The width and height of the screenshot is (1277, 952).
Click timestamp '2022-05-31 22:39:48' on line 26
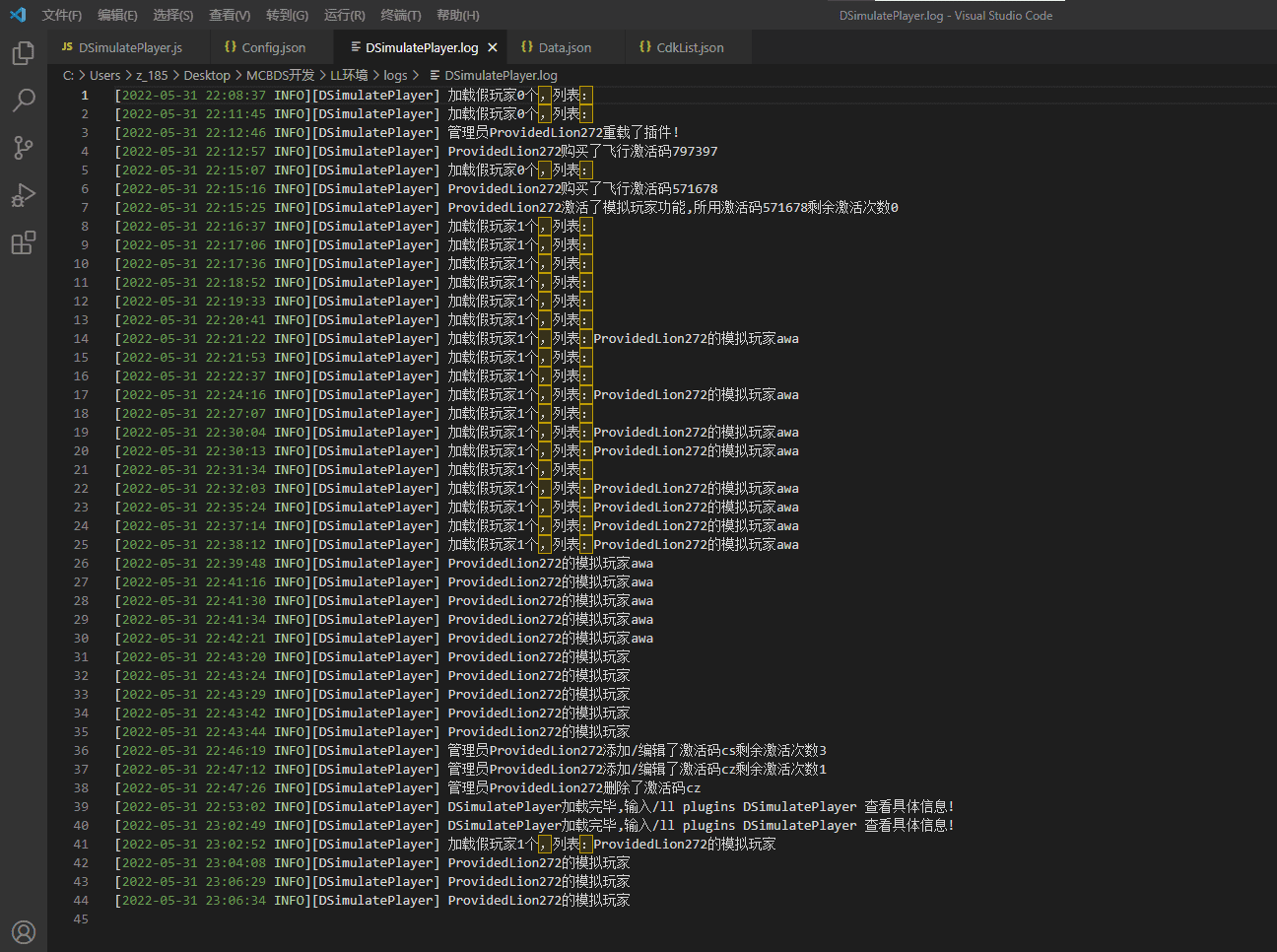click(193, 564)
